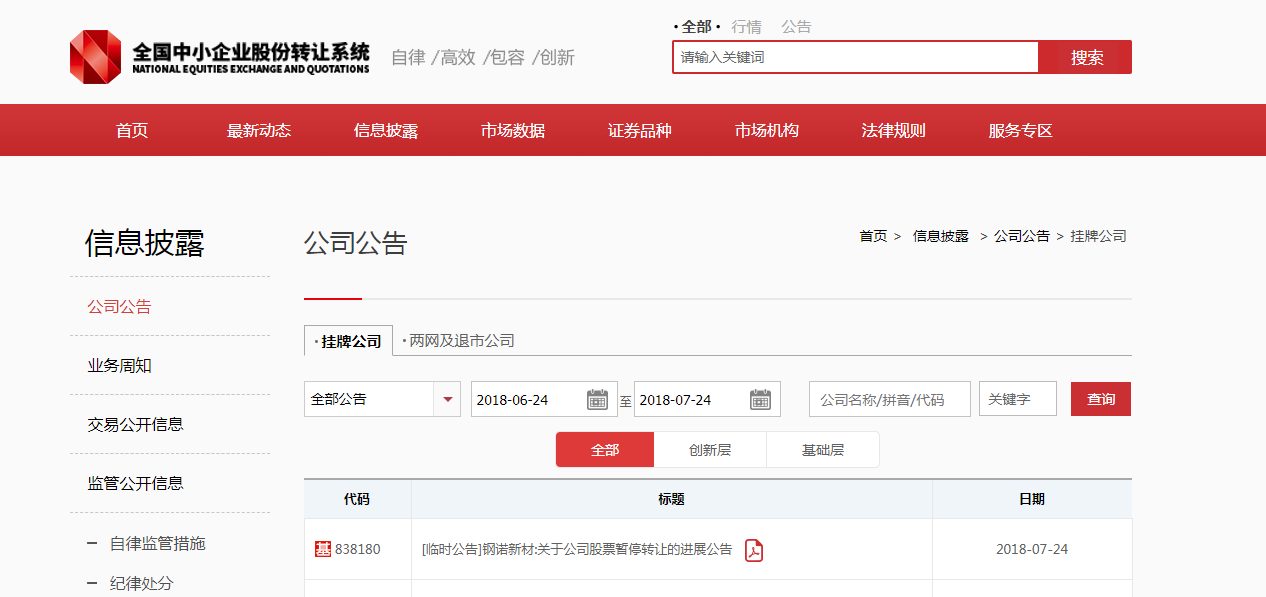Click the red 基 badge beside 838180

click(x=323, y=549)
